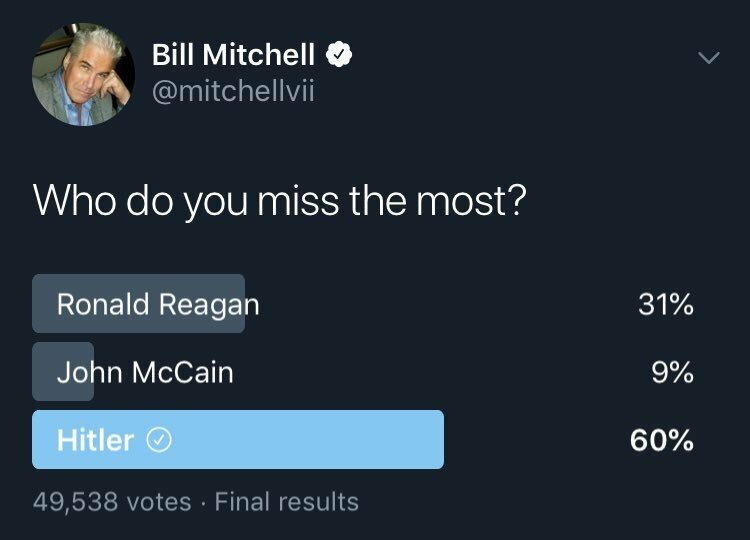This screenshot has width=750, height=540.
Task: Select the Ronald Reagan poll option
Action: pyautogui.click(x=157, y=304)
